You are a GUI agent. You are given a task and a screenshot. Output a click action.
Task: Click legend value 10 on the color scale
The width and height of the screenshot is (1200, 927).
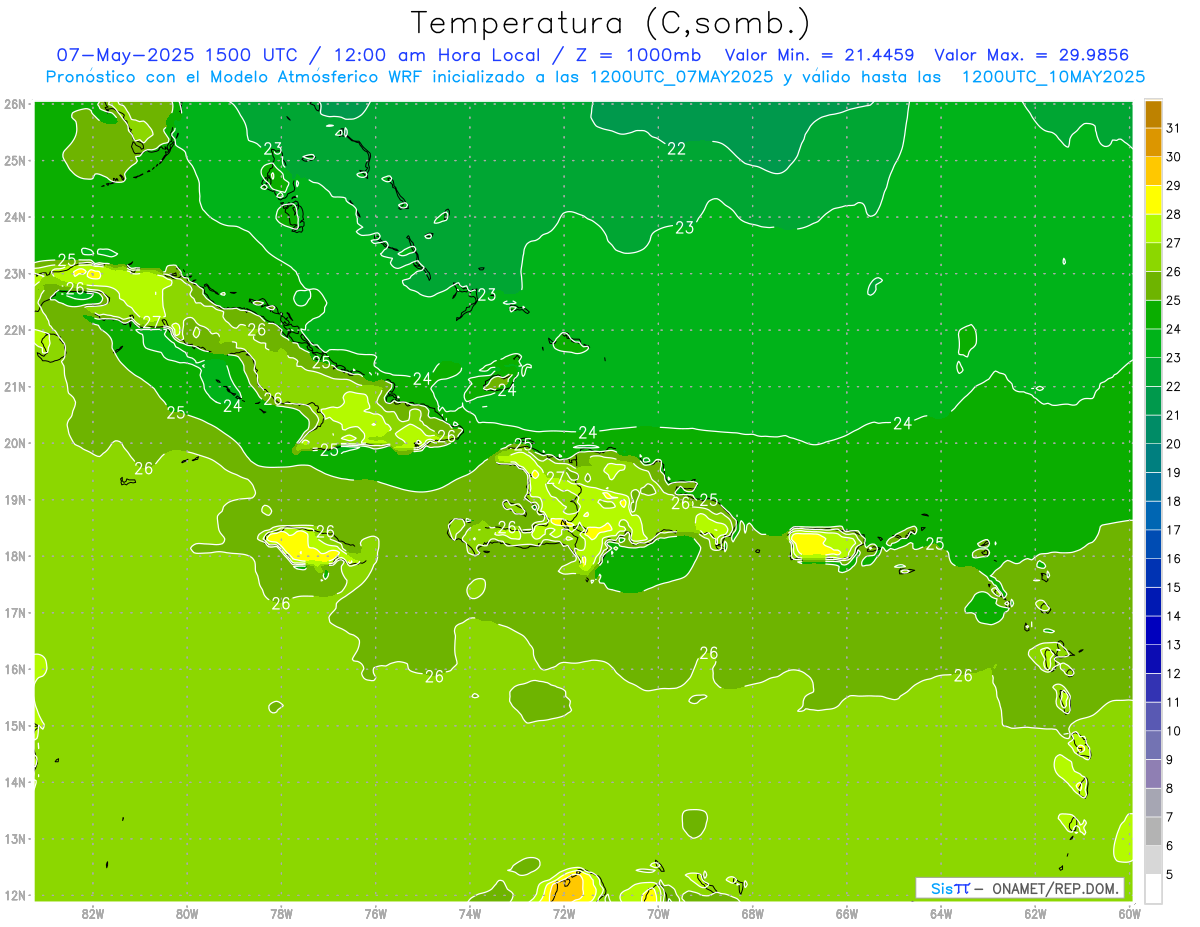point(1173,731)
